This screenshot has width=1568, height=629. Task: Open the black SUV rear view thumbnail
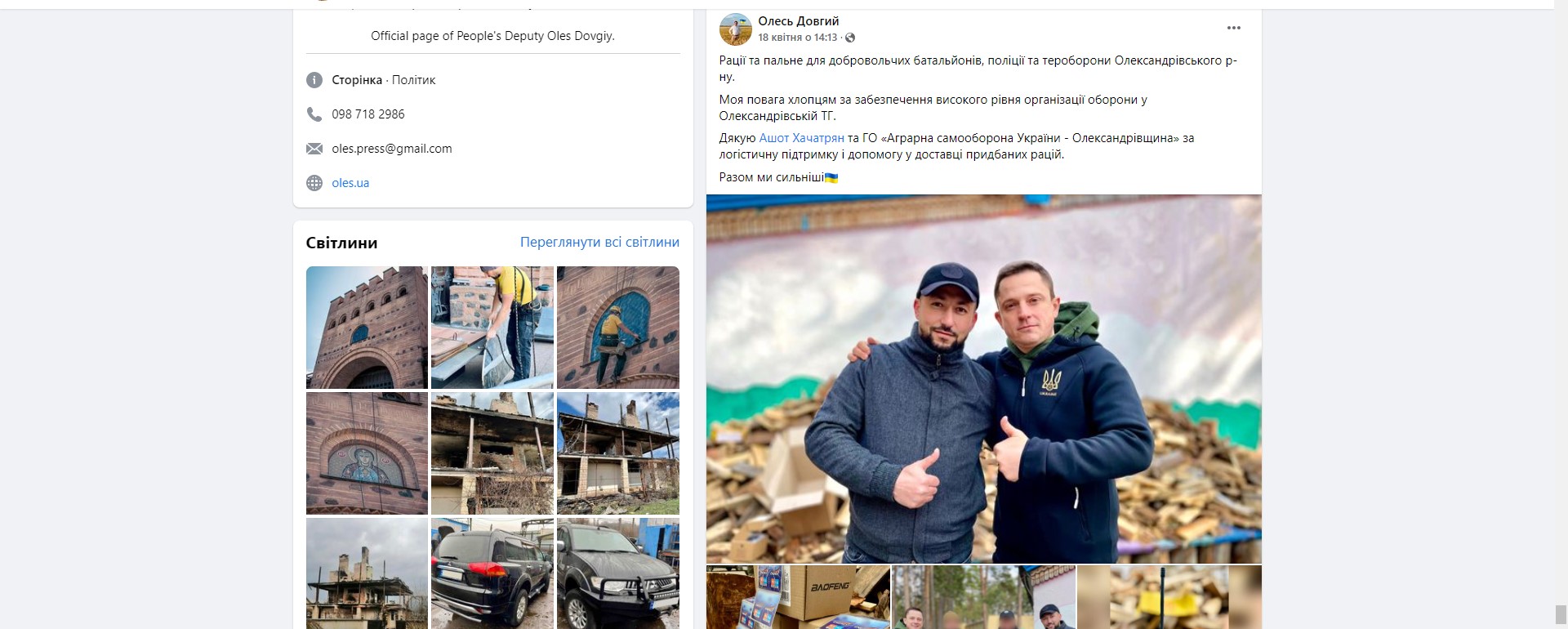[x=492, y=573]
